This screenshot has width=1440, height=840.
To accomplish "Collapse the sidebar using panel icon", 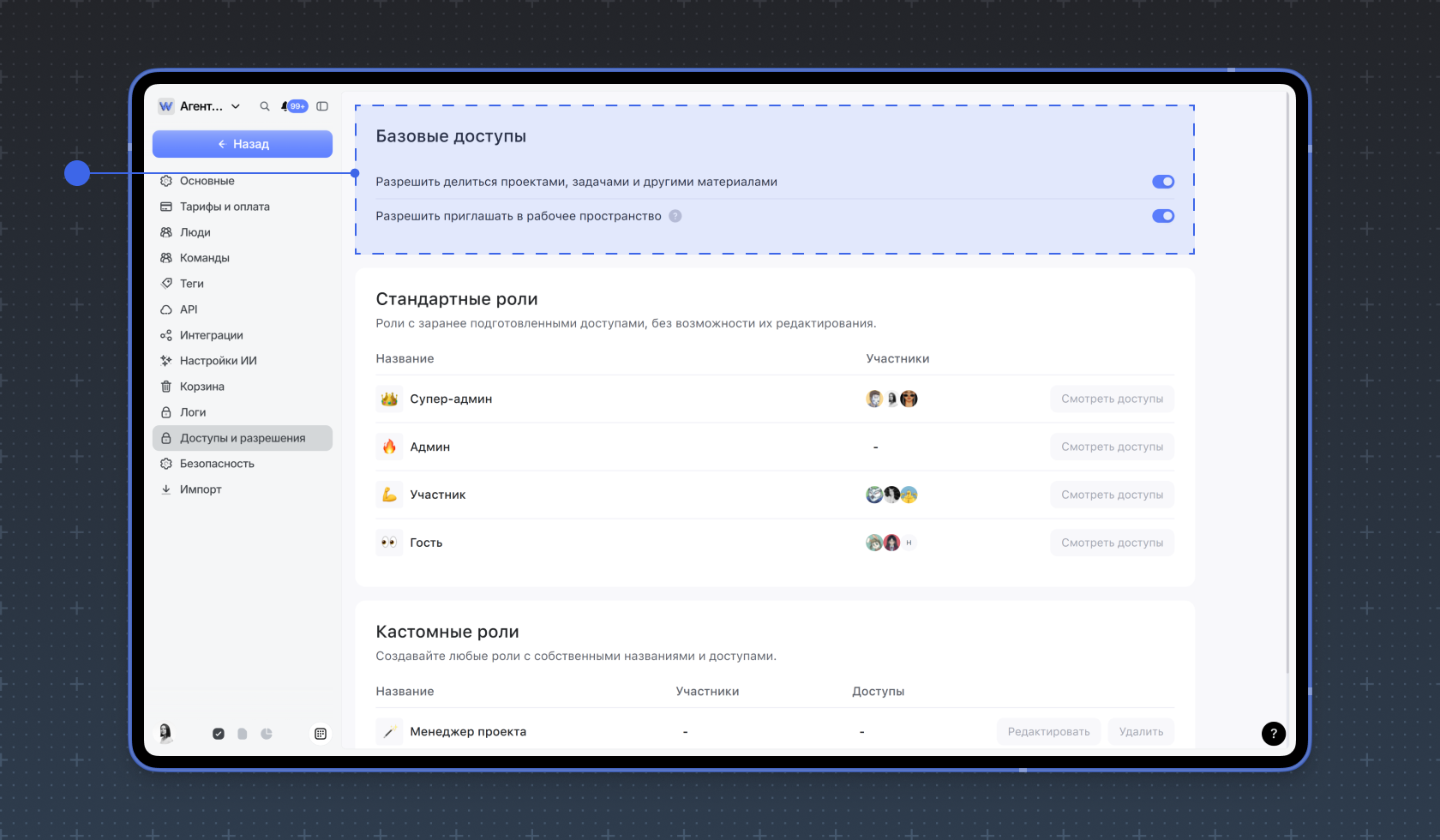I will pos(322,106).
